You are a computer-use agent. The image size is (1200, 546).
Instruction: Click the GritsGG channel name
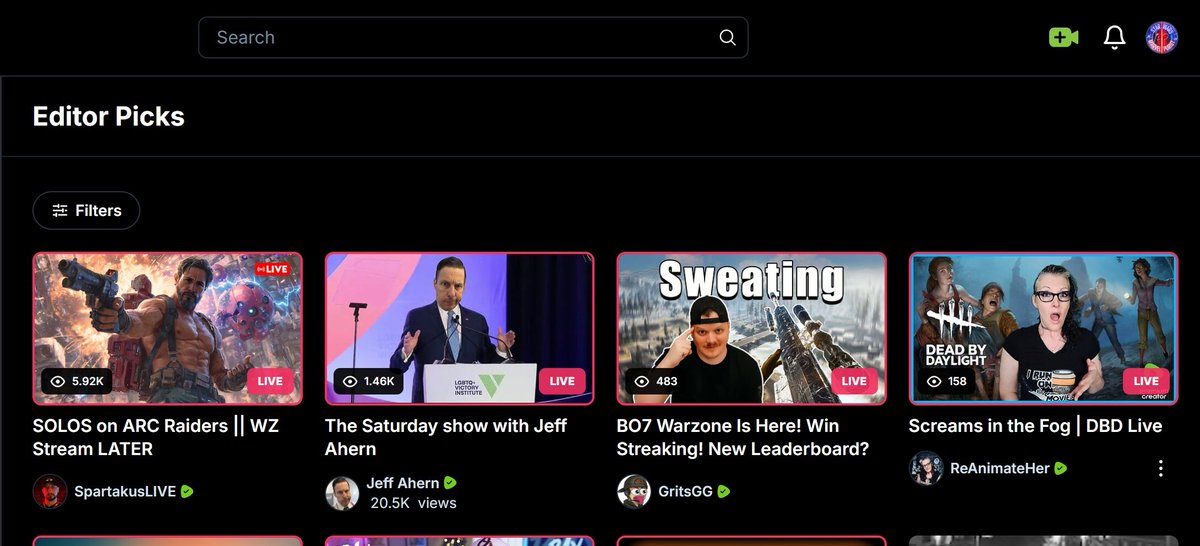coord(686,491)
